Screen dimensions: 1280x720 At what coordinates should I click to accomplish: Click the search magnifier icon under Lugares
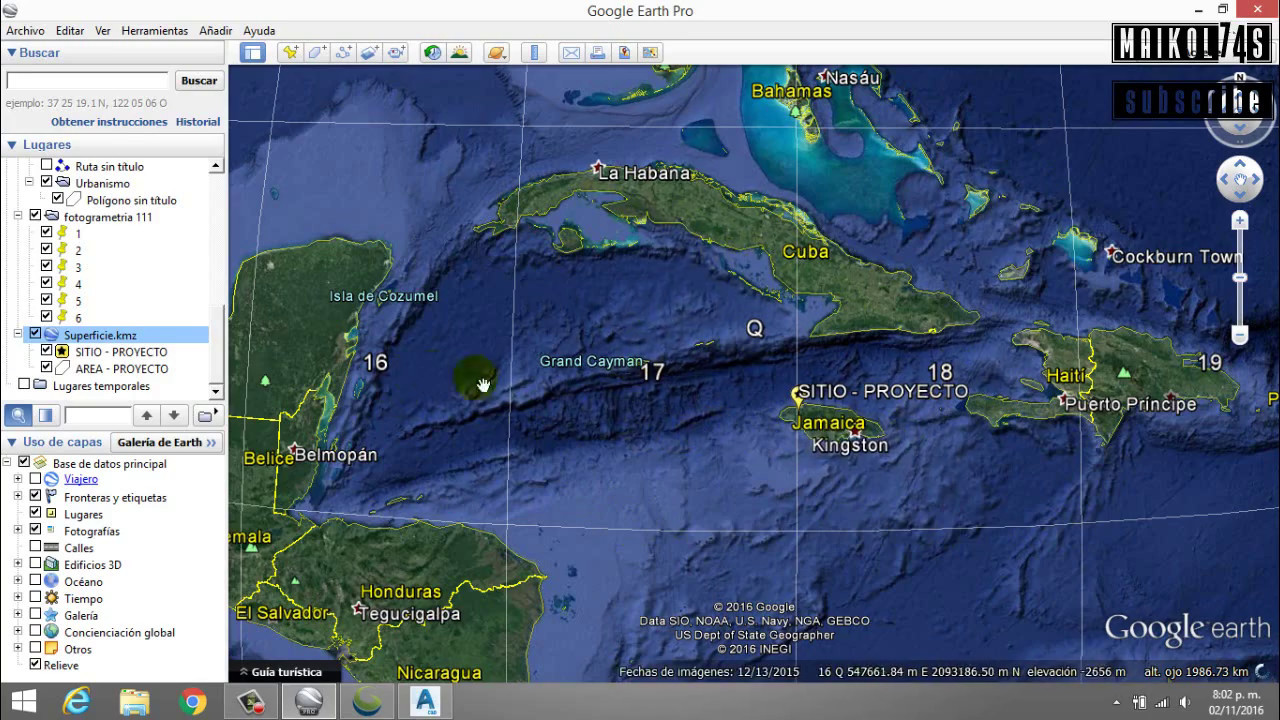pos(18,415)
